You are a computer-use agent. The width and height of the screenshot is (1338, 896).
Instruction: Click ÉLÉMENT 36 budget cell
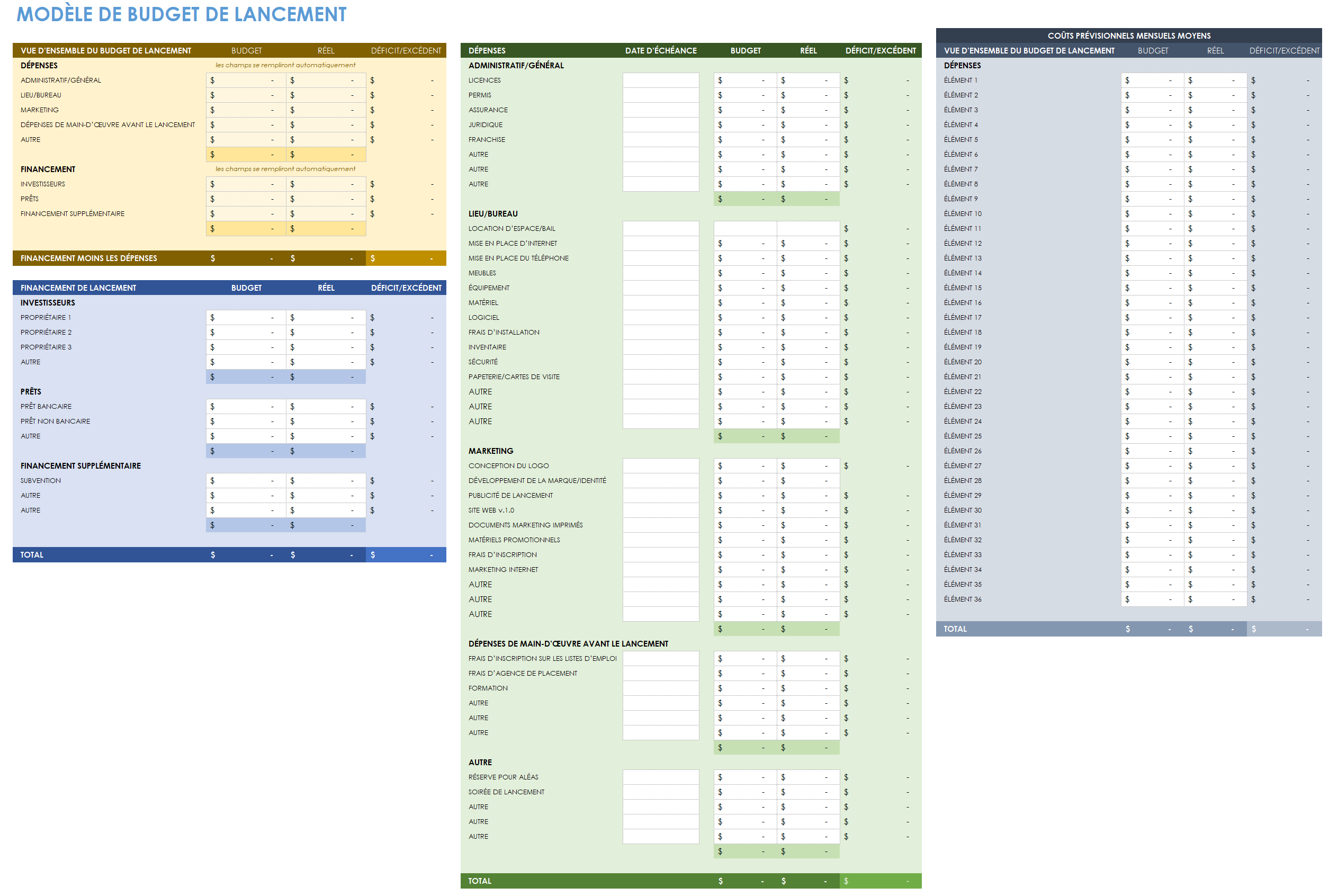tap(1152, 599)
